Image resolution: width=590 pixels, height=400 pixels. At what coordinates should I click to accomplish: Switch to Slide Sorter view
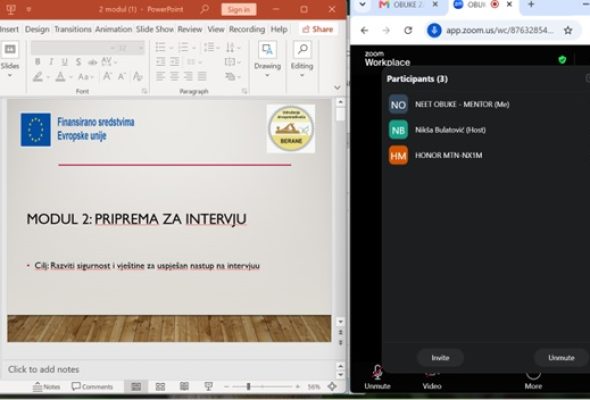tap(160, 386)
